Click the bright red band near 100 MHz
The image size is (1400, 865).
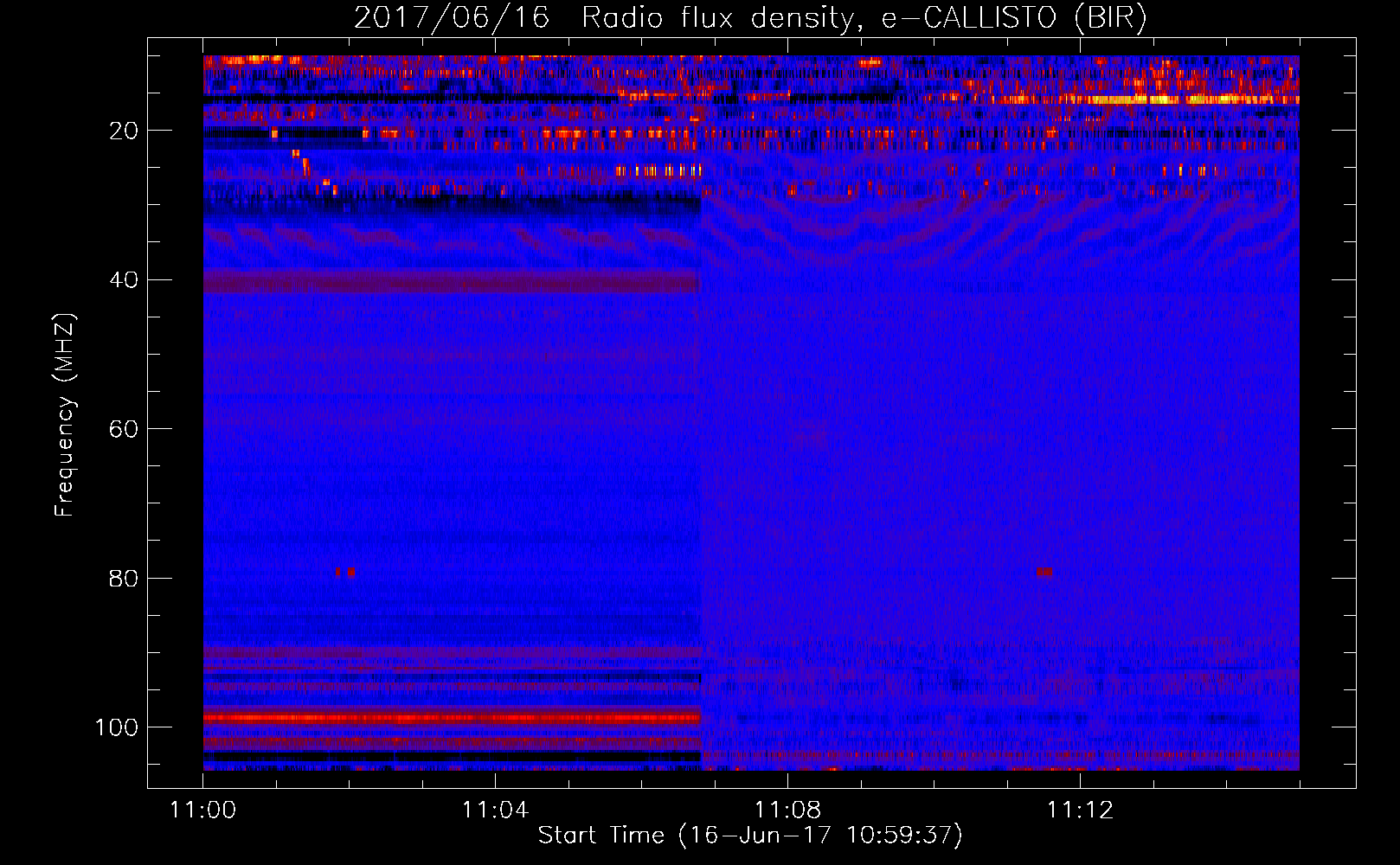[x=452, y=718]
